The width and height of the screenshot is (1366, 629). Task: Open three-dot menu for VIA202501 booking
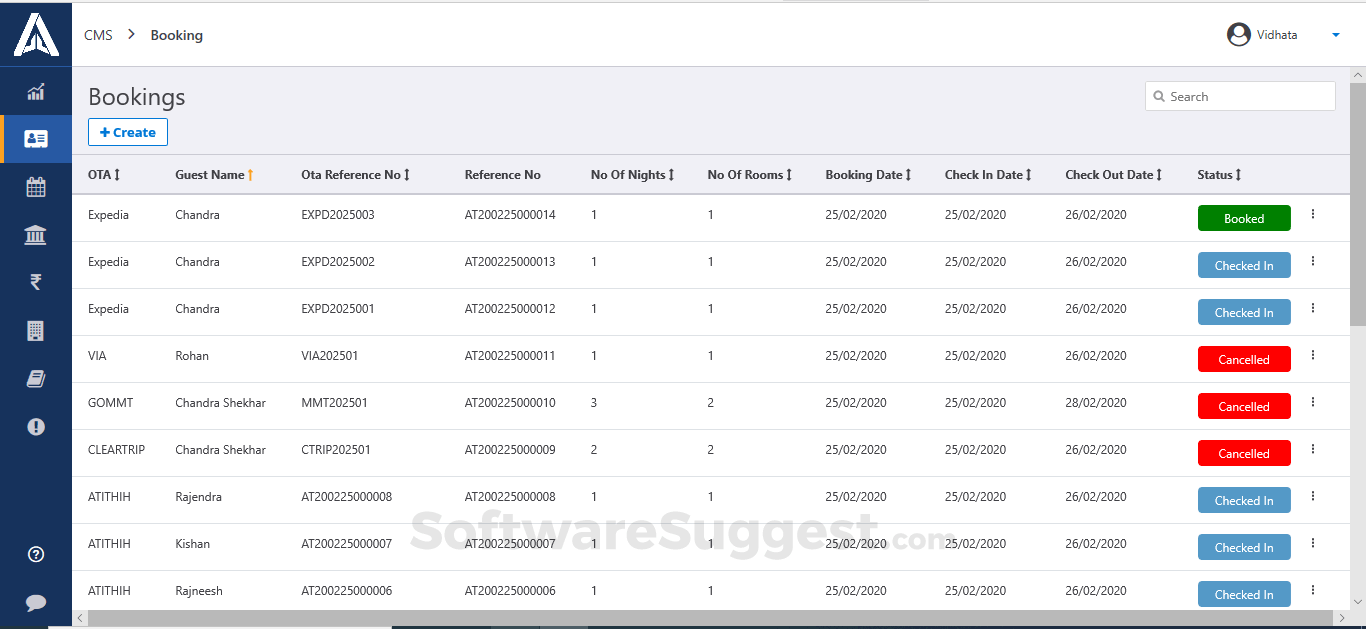1313,355
